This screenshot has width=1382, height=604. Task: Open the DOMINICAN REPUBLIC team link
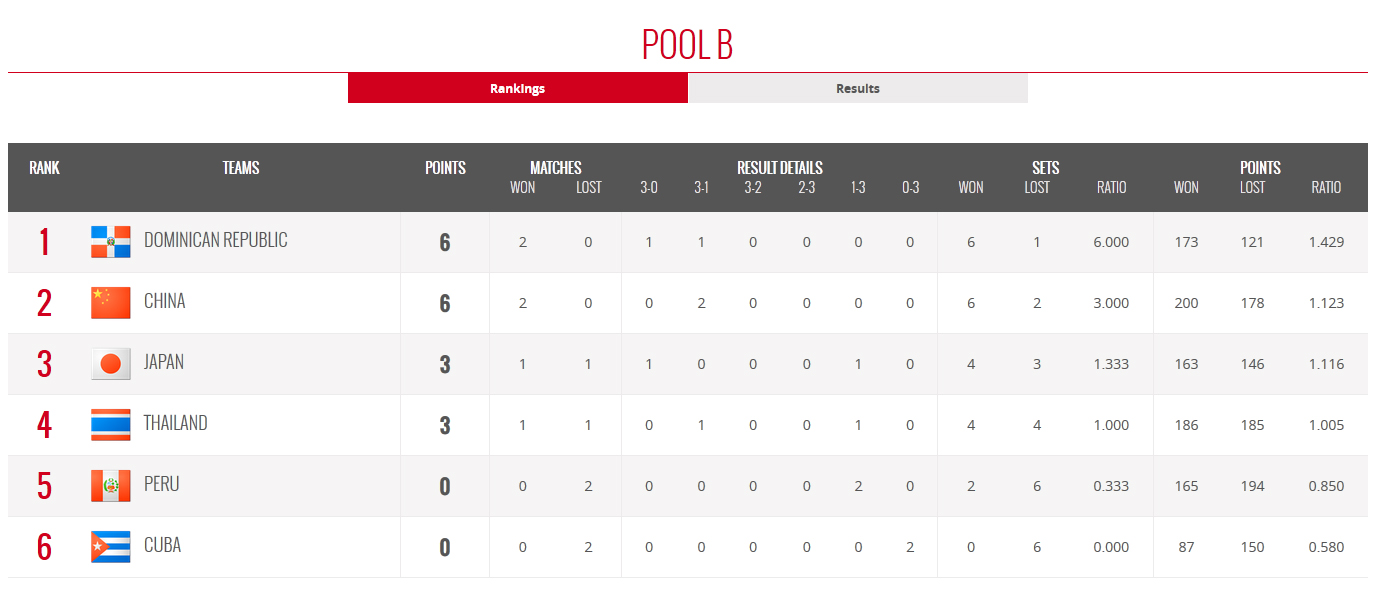[x=216, y=240]
